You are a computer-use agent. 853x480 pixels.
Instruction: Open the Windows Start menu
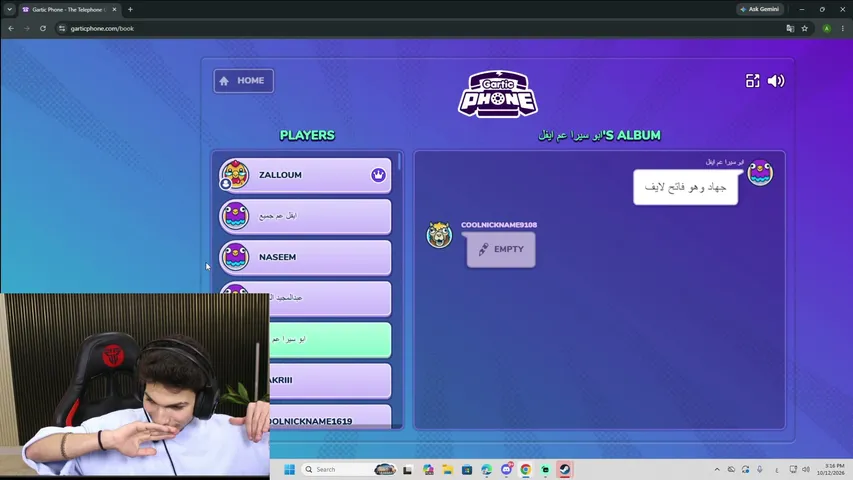tap(289, 469)
